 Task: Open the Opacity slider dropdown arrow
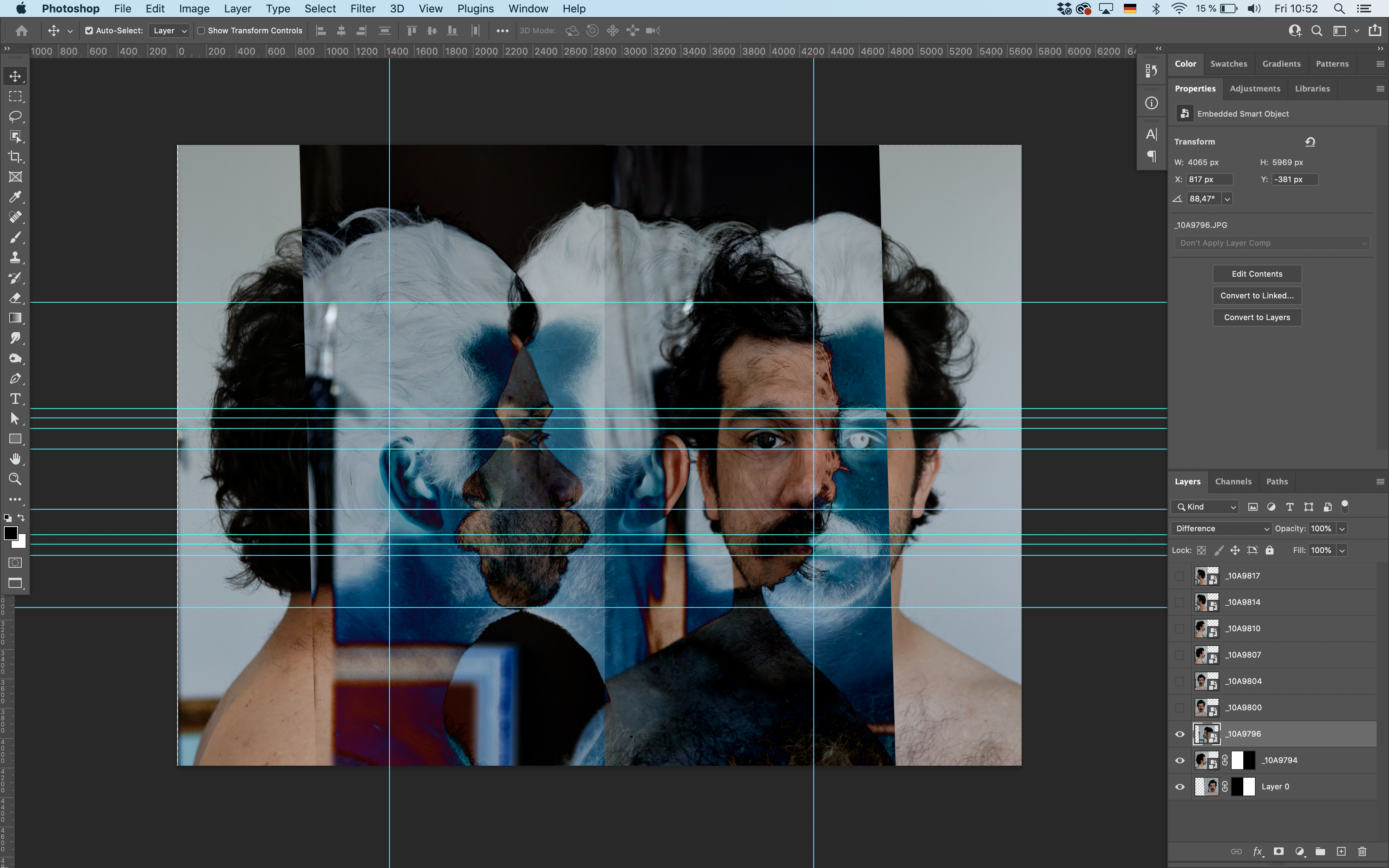click(1342, 528)
